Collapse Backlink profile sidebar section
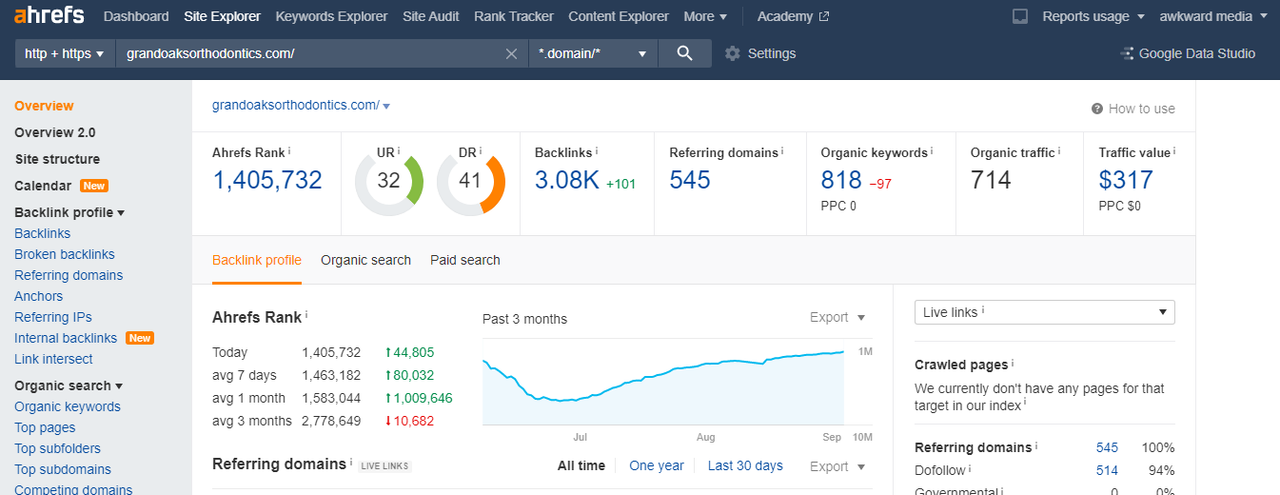 click(x=69, y=212)
